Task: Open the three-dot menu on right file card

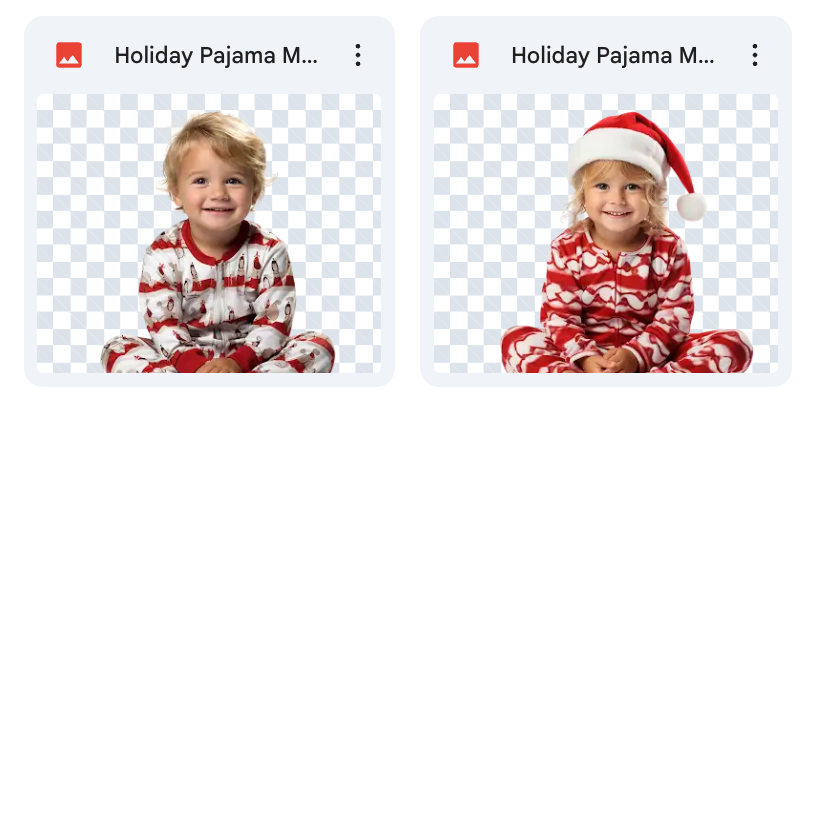Action: (754, 55)
